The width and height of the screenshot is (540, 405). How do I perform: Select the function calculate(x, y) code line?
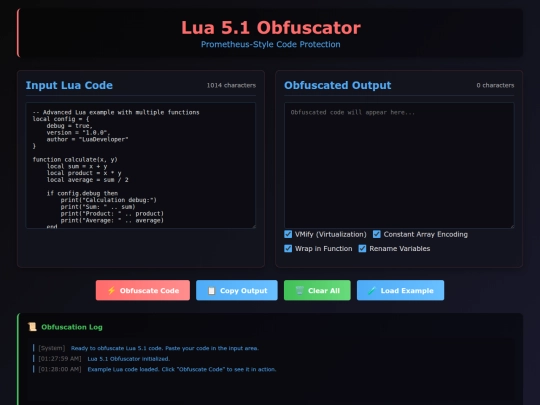tap(75, 159)
